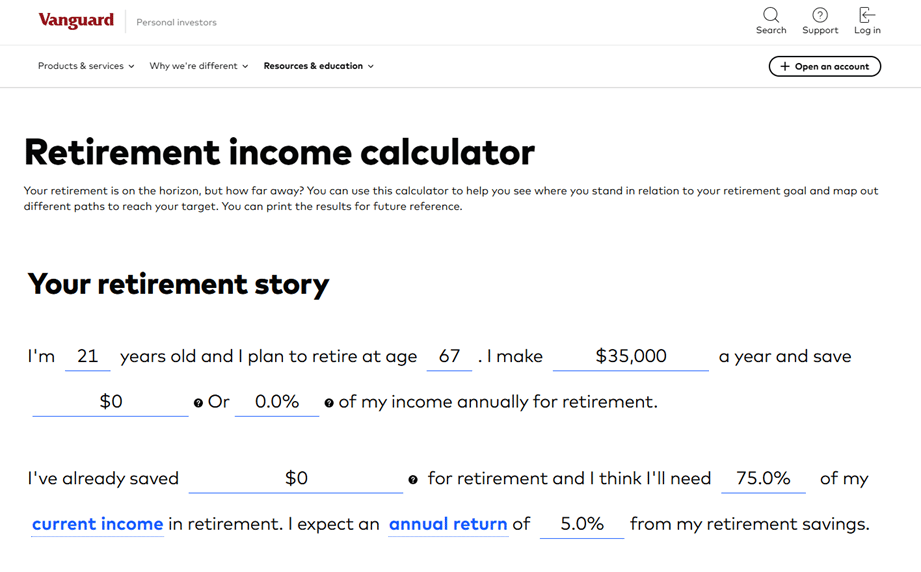Expand Resources & education menu
This screenshot has width=921, height=572.
point(319,66)
